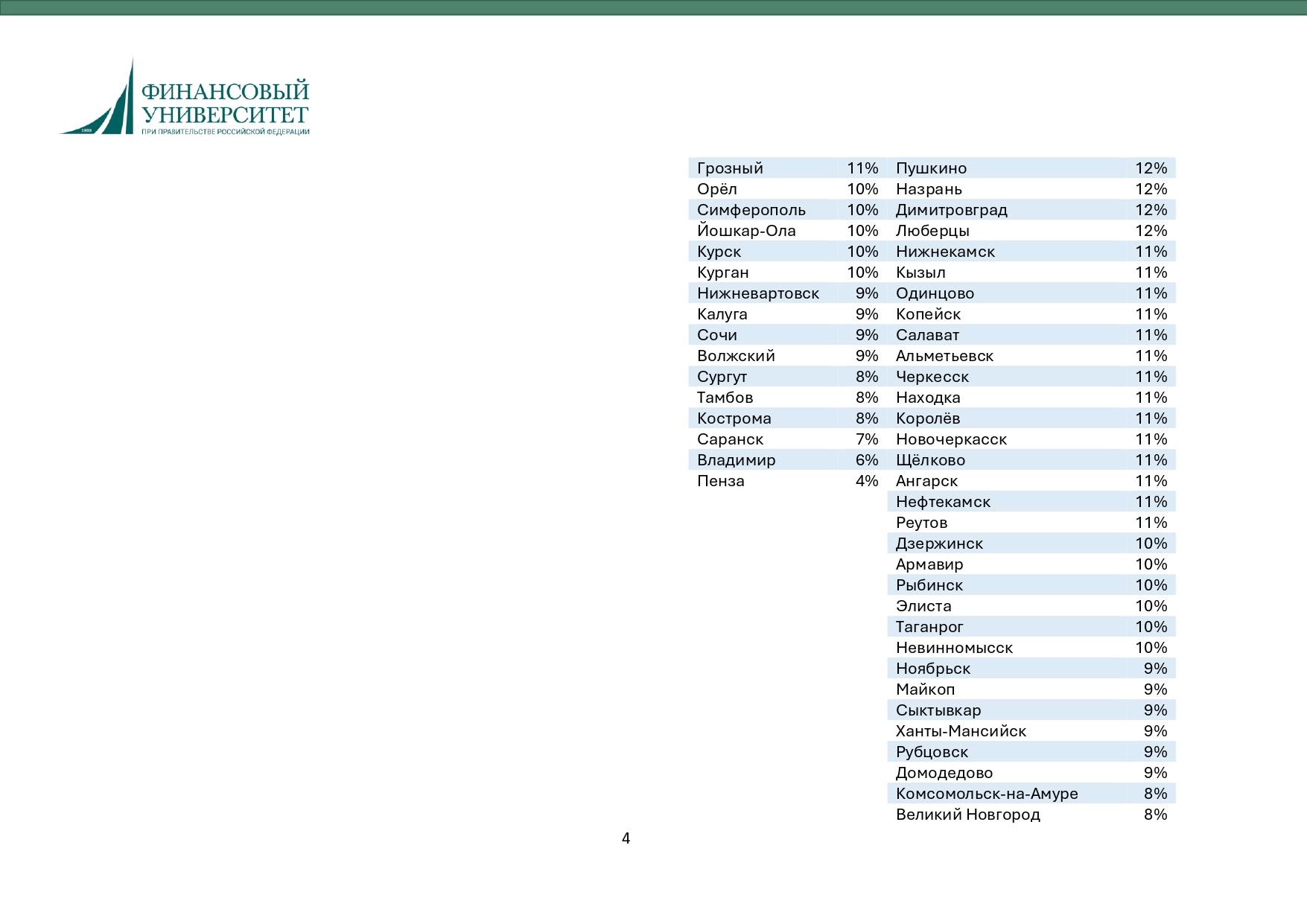Screen dimensions: 1307x924
Task: Select the Саранск row showing 7%
Action: click(788, 439)
